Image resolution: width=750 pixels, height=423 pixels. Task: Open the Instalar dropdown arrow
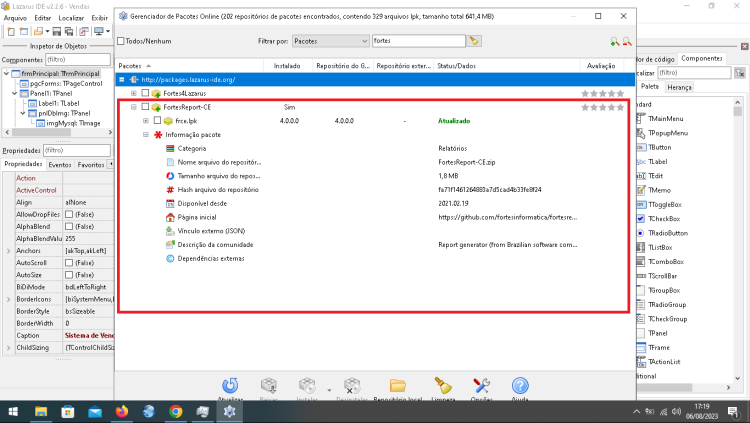(329, 390)
